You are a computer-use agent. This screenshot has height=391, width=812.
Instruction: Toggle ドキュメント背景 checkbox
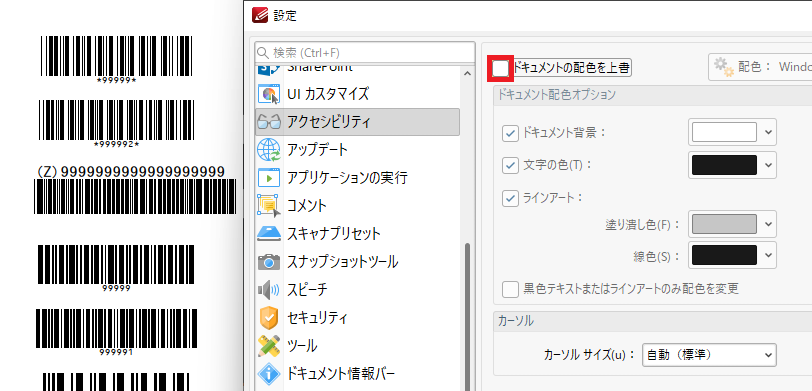510,133
